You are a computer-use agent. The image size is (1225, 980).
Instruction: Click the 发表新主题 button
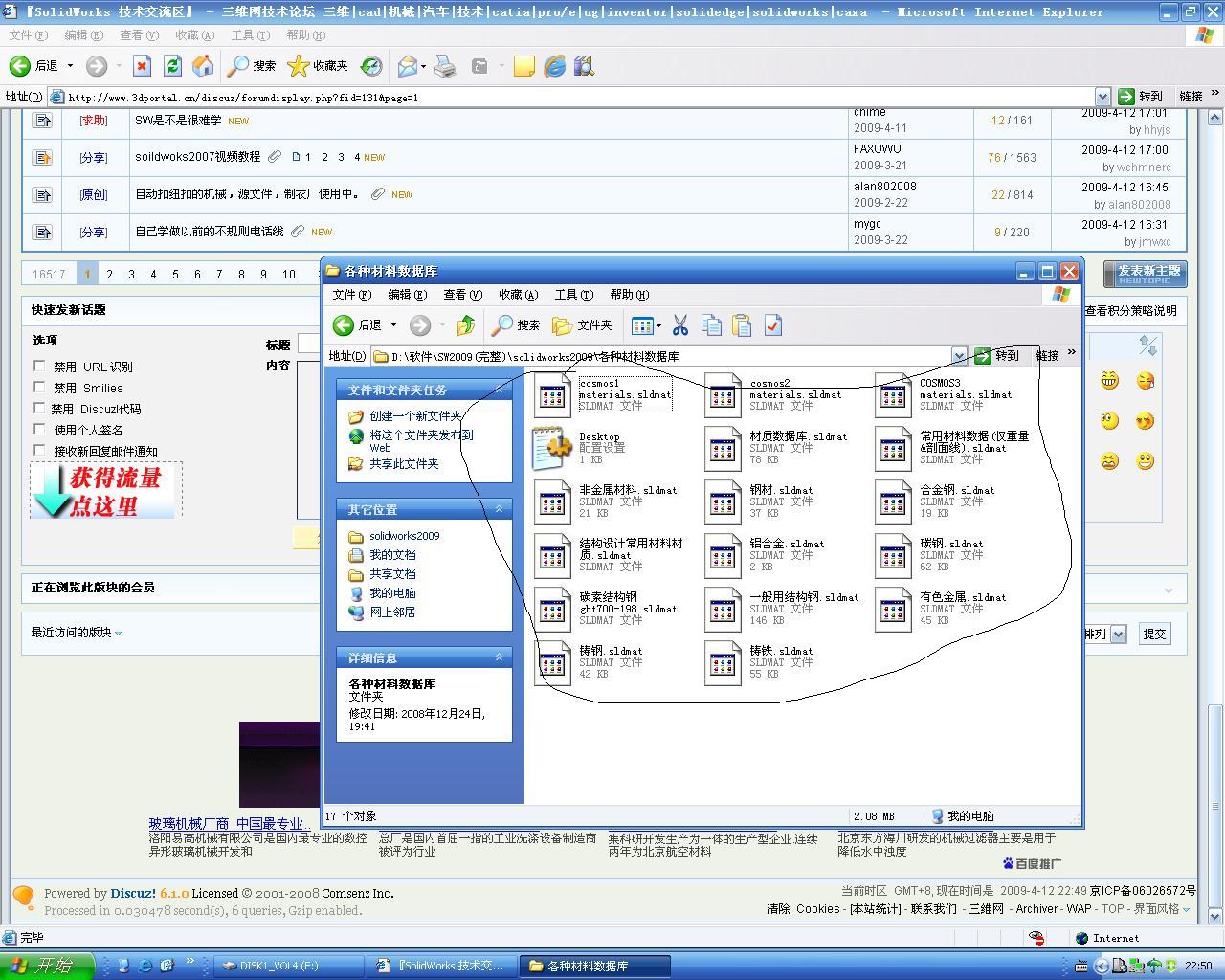click(x=1145, y=274)
